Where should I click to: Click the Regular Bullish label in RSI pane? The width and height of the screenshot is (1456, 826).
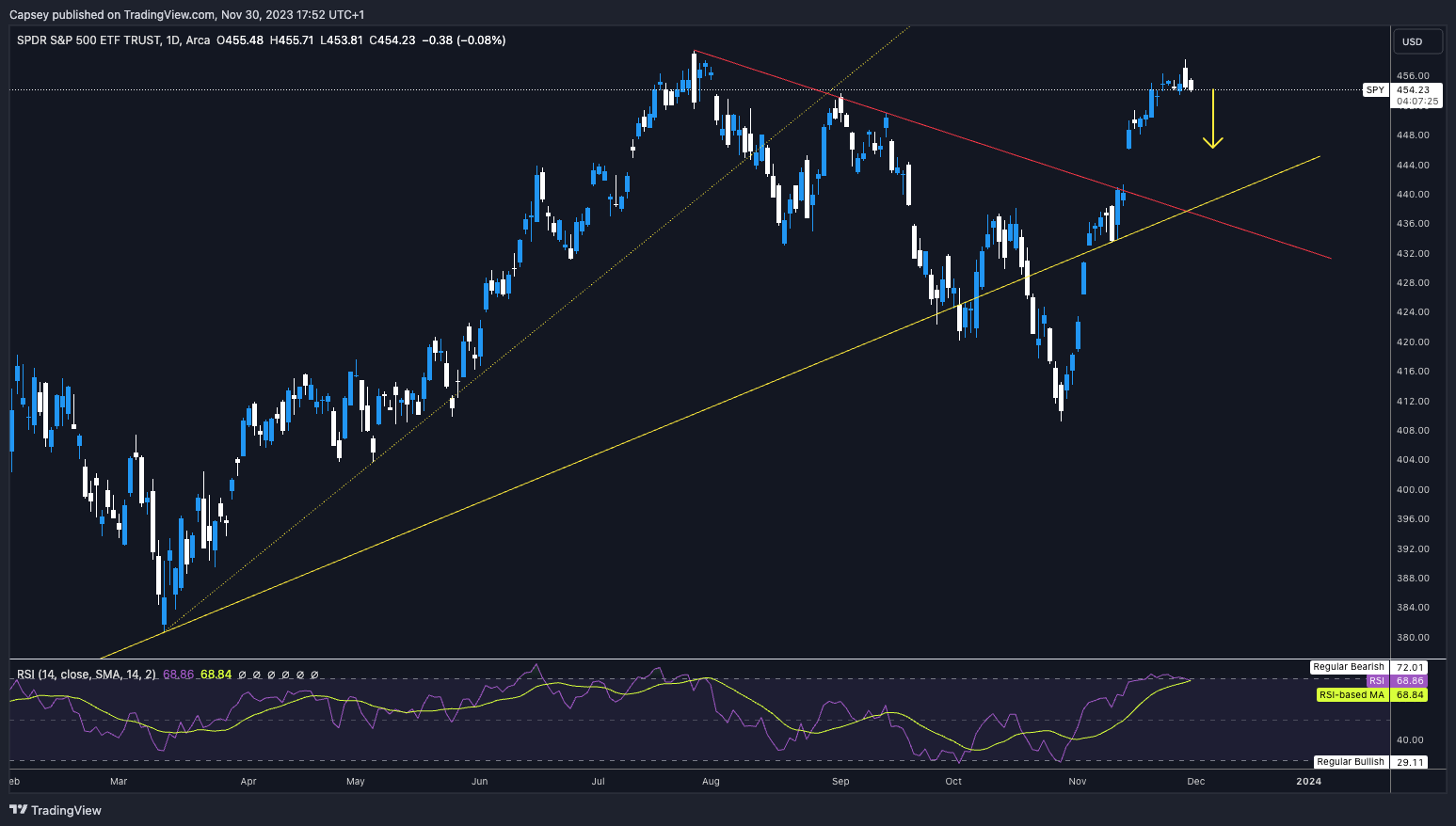(1350, 762)
